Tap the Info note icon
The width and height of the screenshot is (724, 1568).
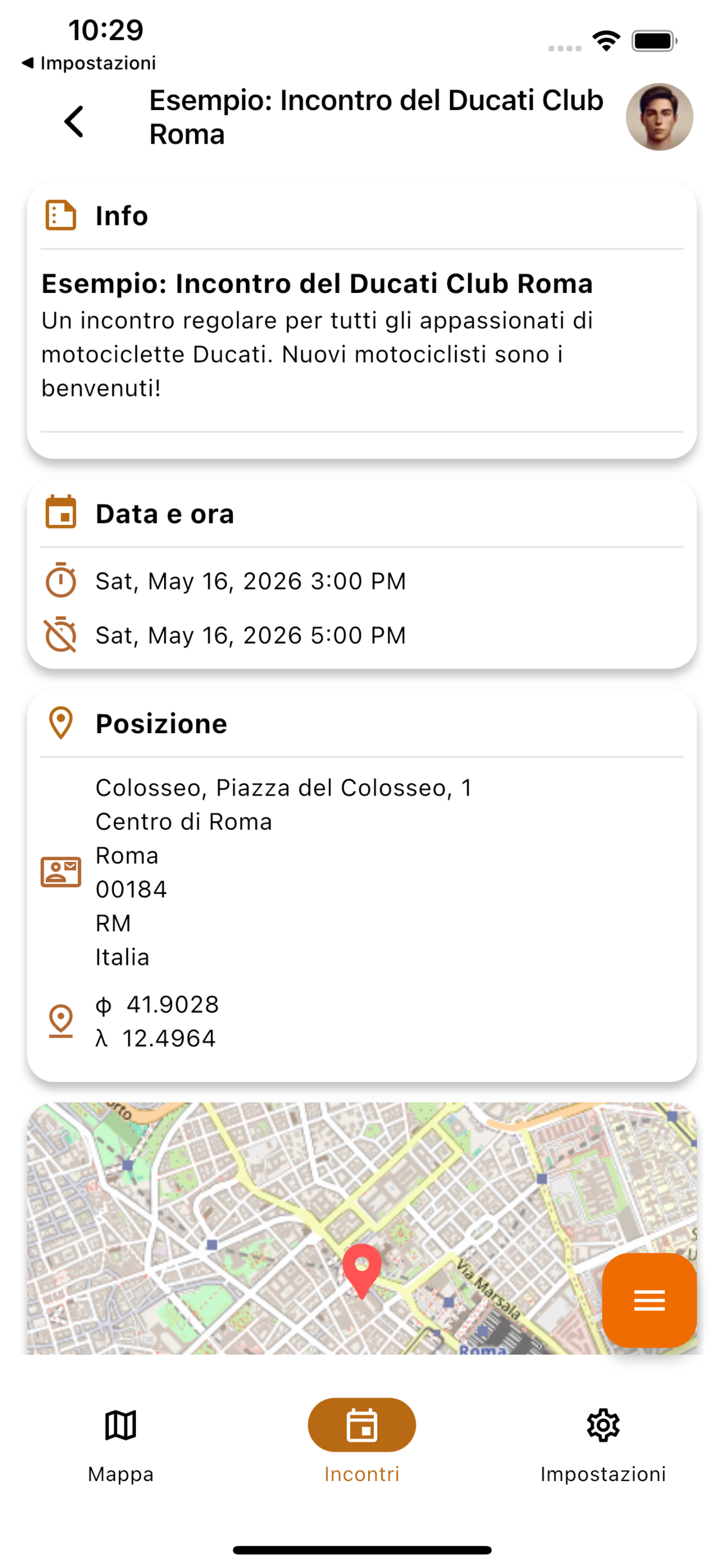coord(61,216)
